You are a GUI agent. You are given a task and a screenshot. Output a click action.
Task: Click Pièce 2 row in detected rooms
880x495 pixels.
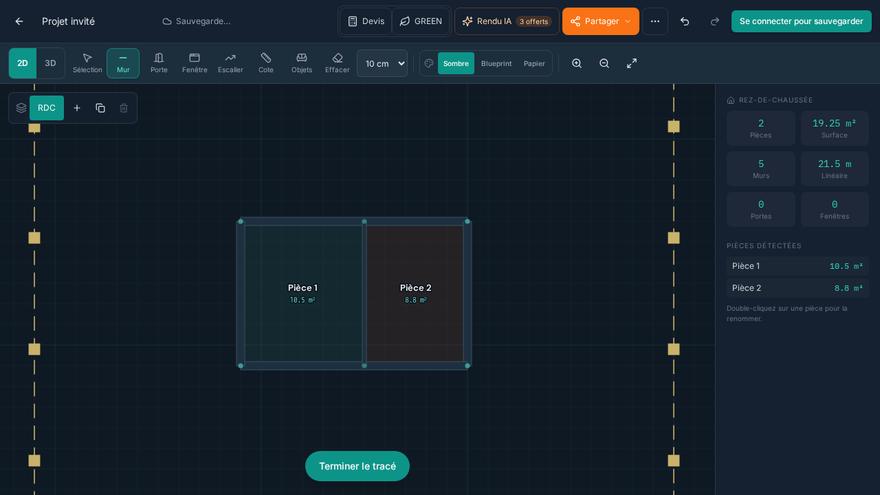coord(797,288)
